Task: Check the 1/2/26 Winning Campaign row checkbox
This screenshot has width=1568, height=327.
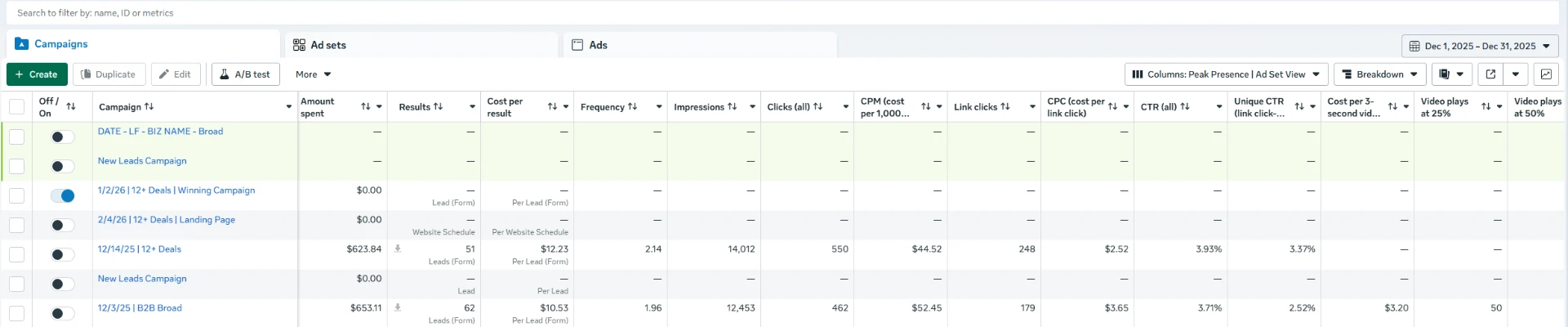Action: click(x=16, y=195)
